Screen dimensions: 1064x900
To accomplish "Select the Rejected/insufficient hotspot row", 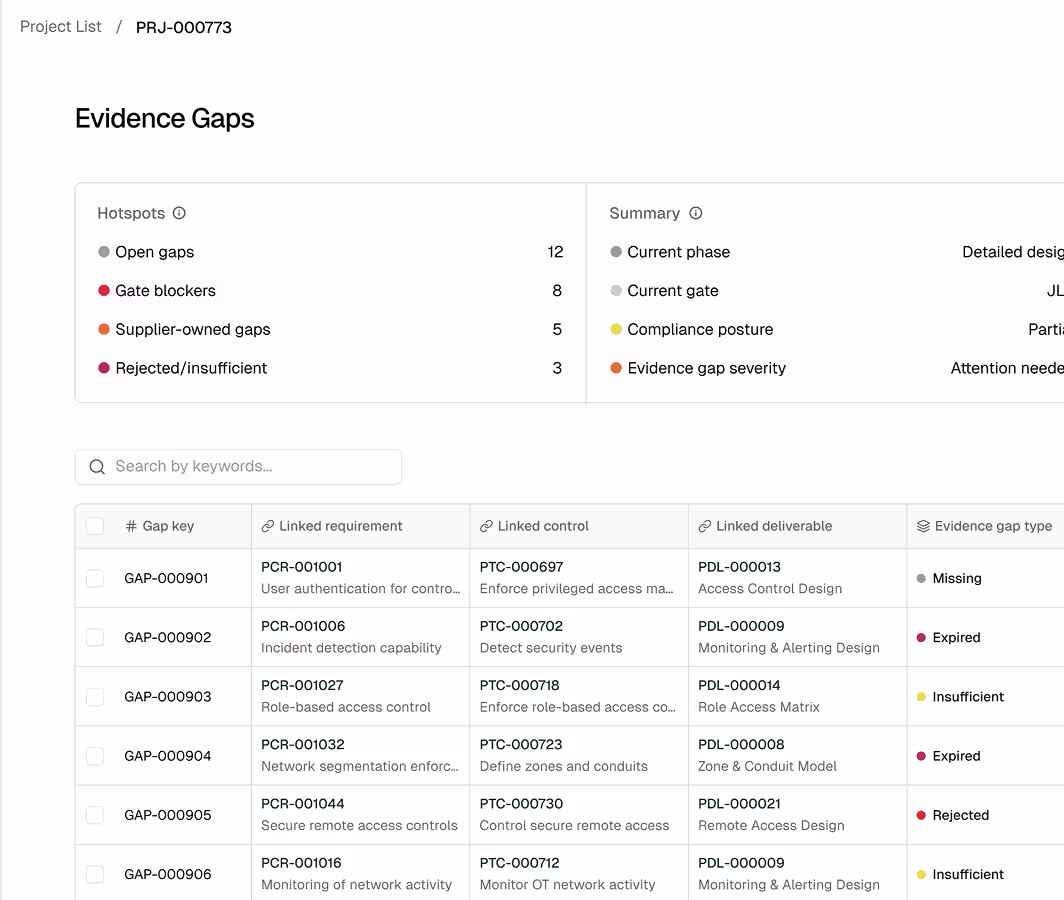I will (330, 368).
